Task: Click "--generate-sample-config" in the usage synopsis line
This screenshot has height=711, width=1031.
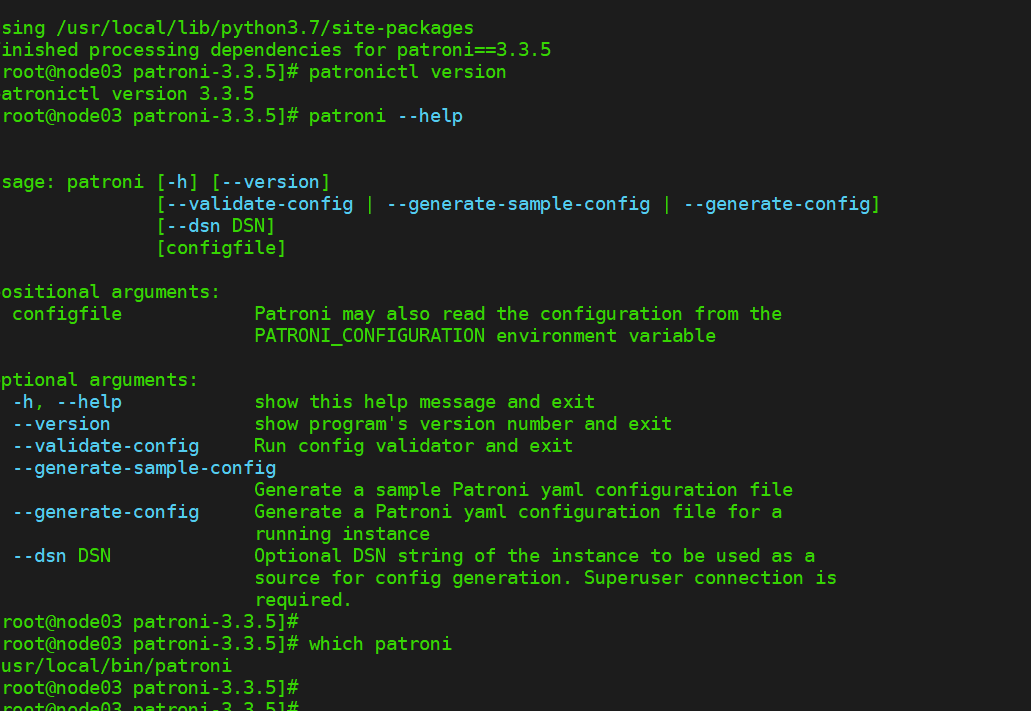Action: click(x=518, y=204)
